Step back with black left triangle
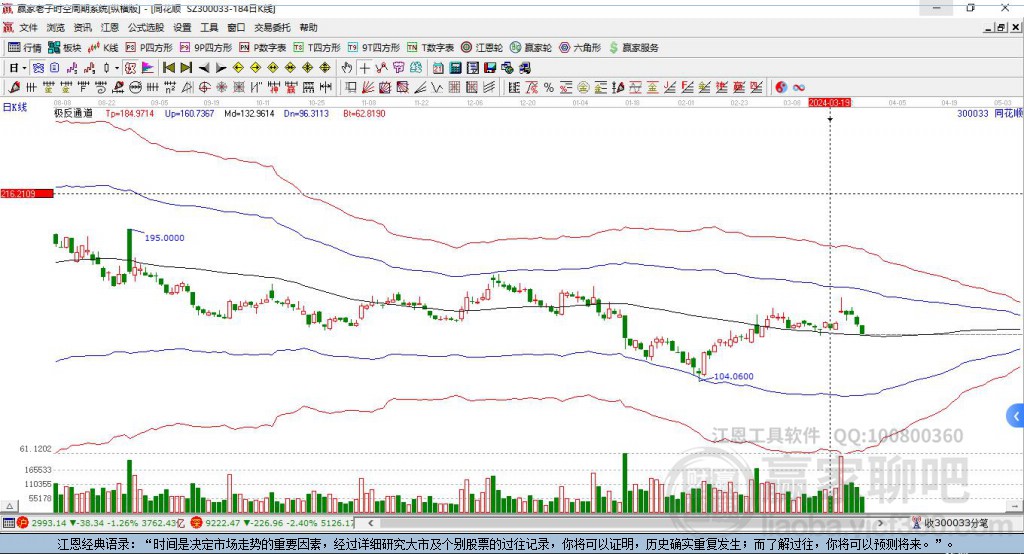1024x554 pixels. [x=204, y=68]
